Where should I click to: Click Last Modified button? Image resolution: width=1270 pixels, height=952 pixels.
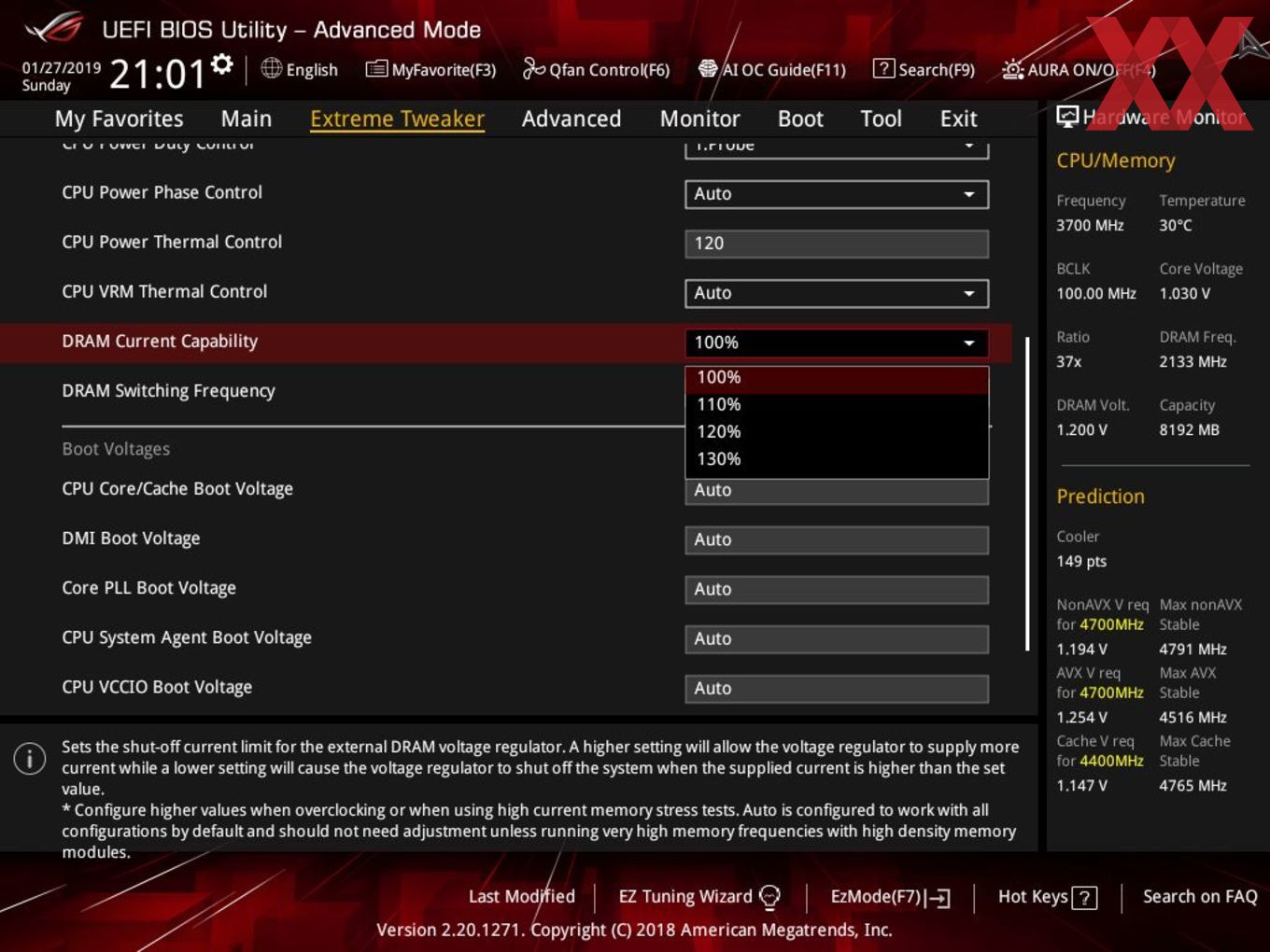tap(521, 897)
